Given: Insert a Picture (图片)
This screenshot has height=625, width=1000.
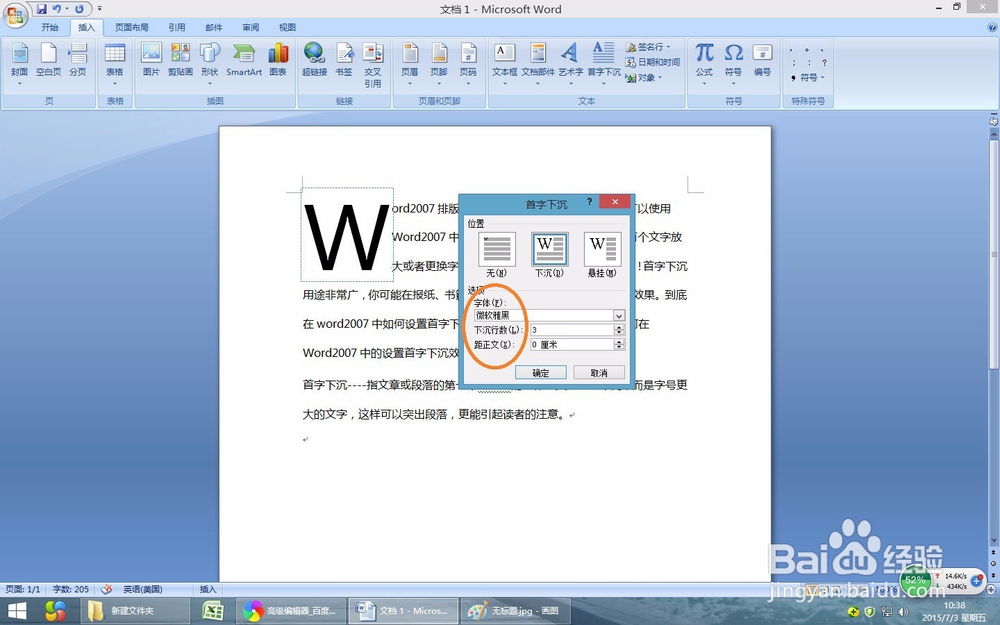Looking at the screenshot, I should point(151,61).
